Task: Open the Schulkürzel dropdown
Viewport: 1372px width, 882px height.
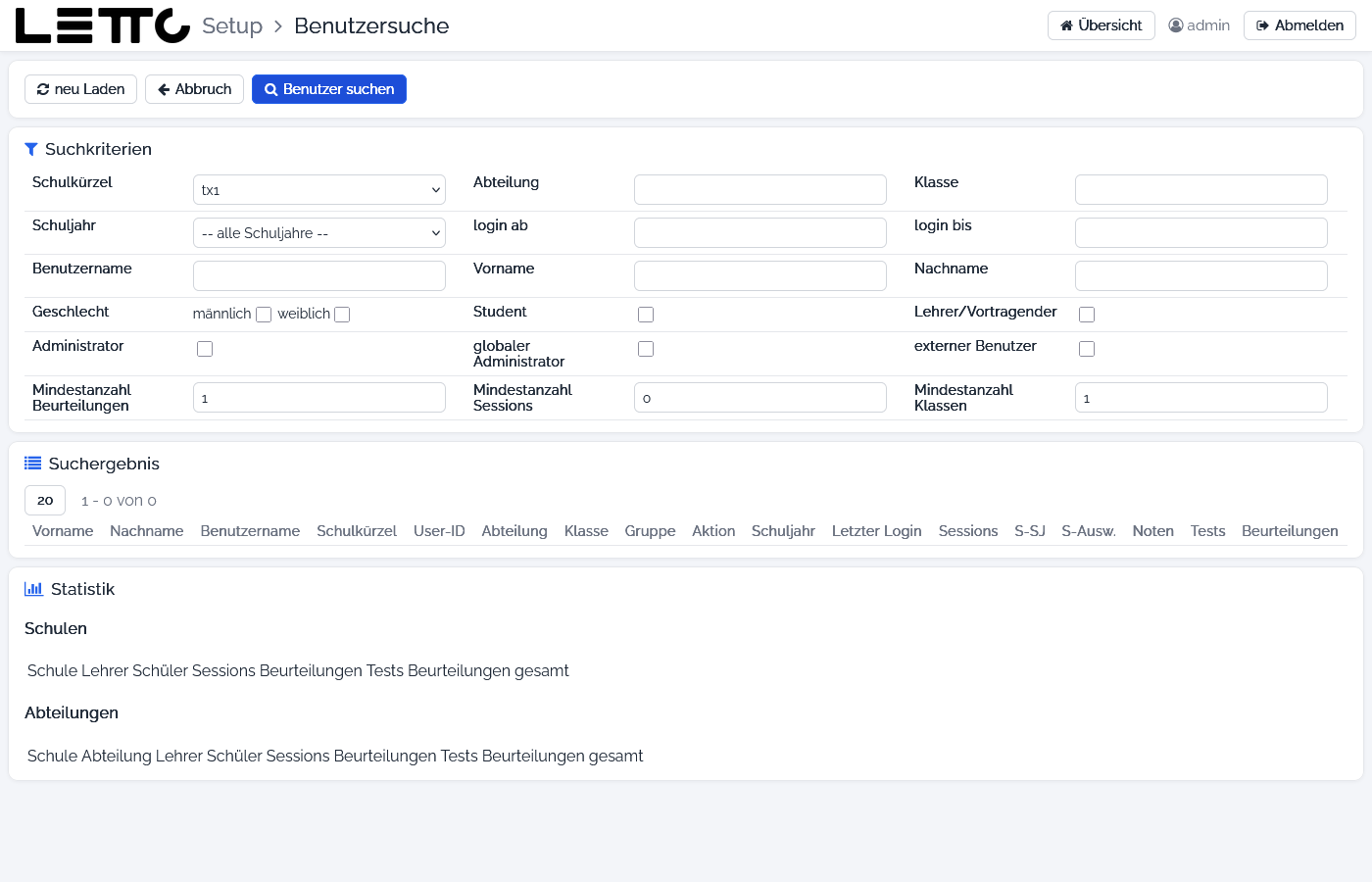Action: pos(319,190)
